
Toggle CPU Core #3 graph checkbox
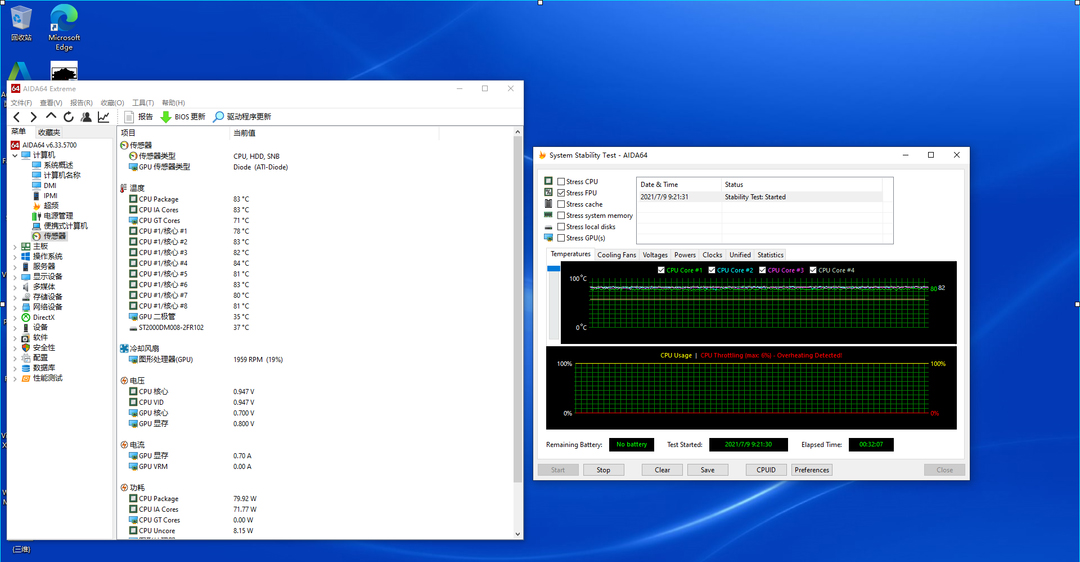[x=762, y=271]
